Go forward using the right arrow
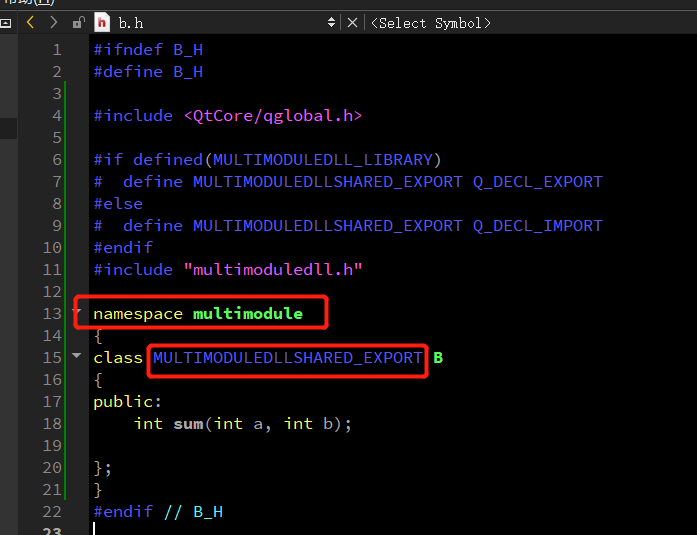Viewport: 697px width, 535px height. coord(54,22)
